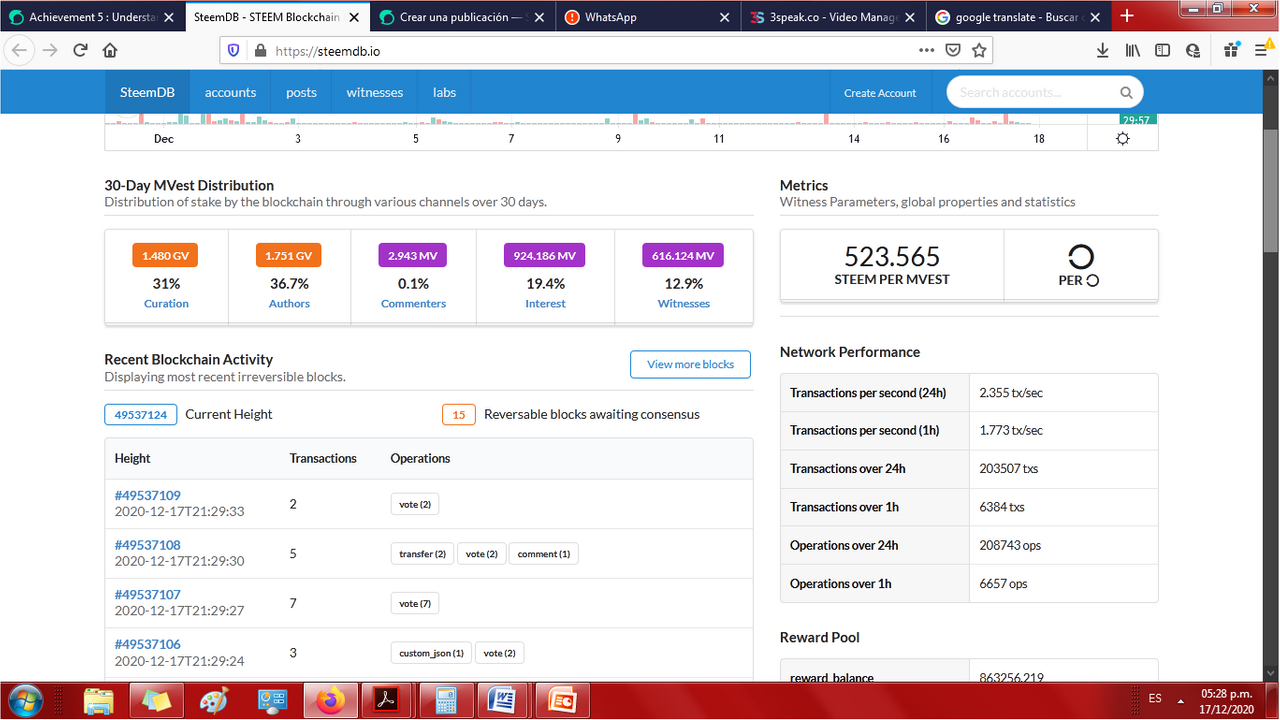Open the library books icon
This screenshot has height=720, width=1280.
[1132, 50]
